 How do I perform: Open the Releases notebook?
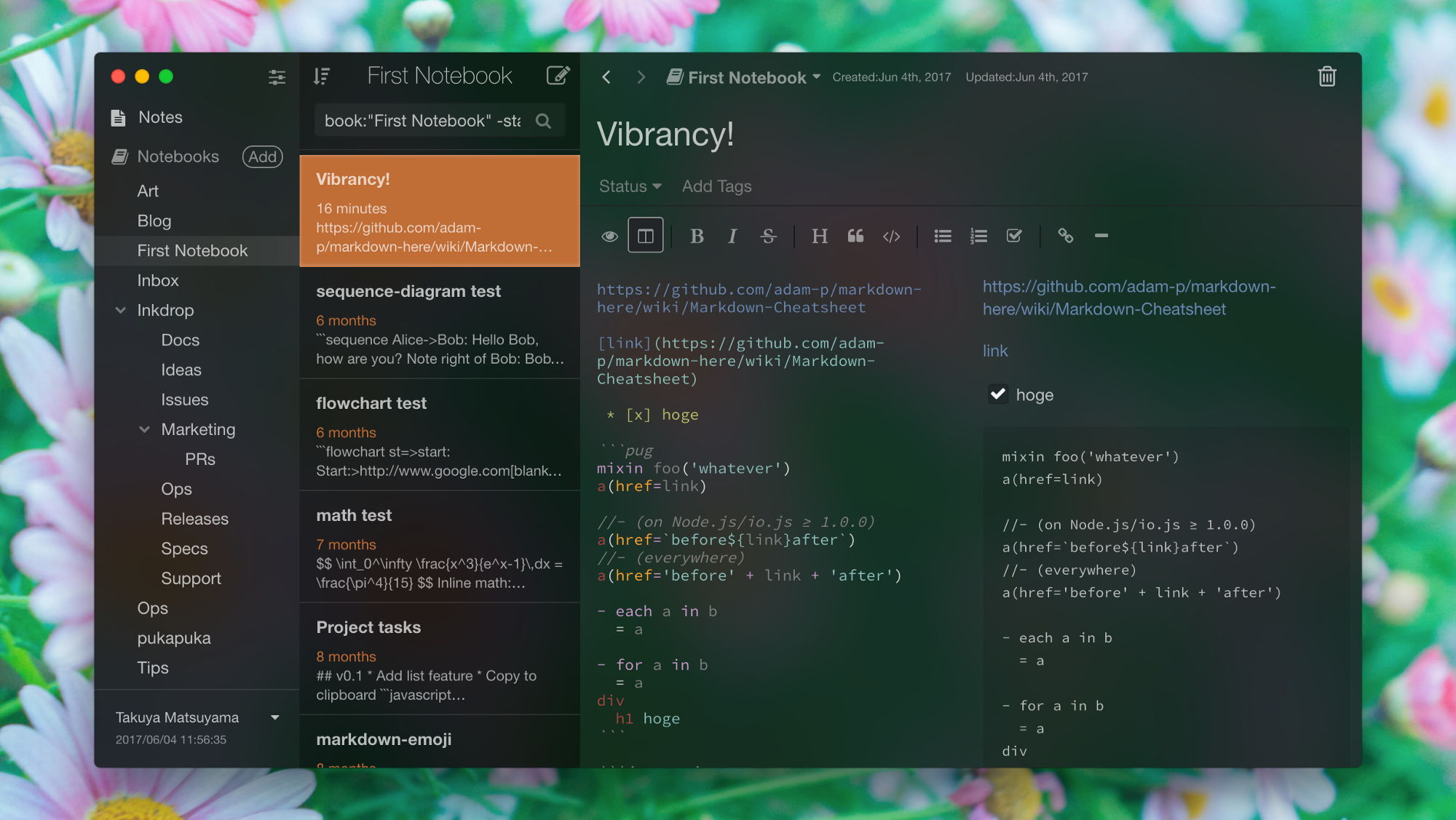[x=197, y=519]
